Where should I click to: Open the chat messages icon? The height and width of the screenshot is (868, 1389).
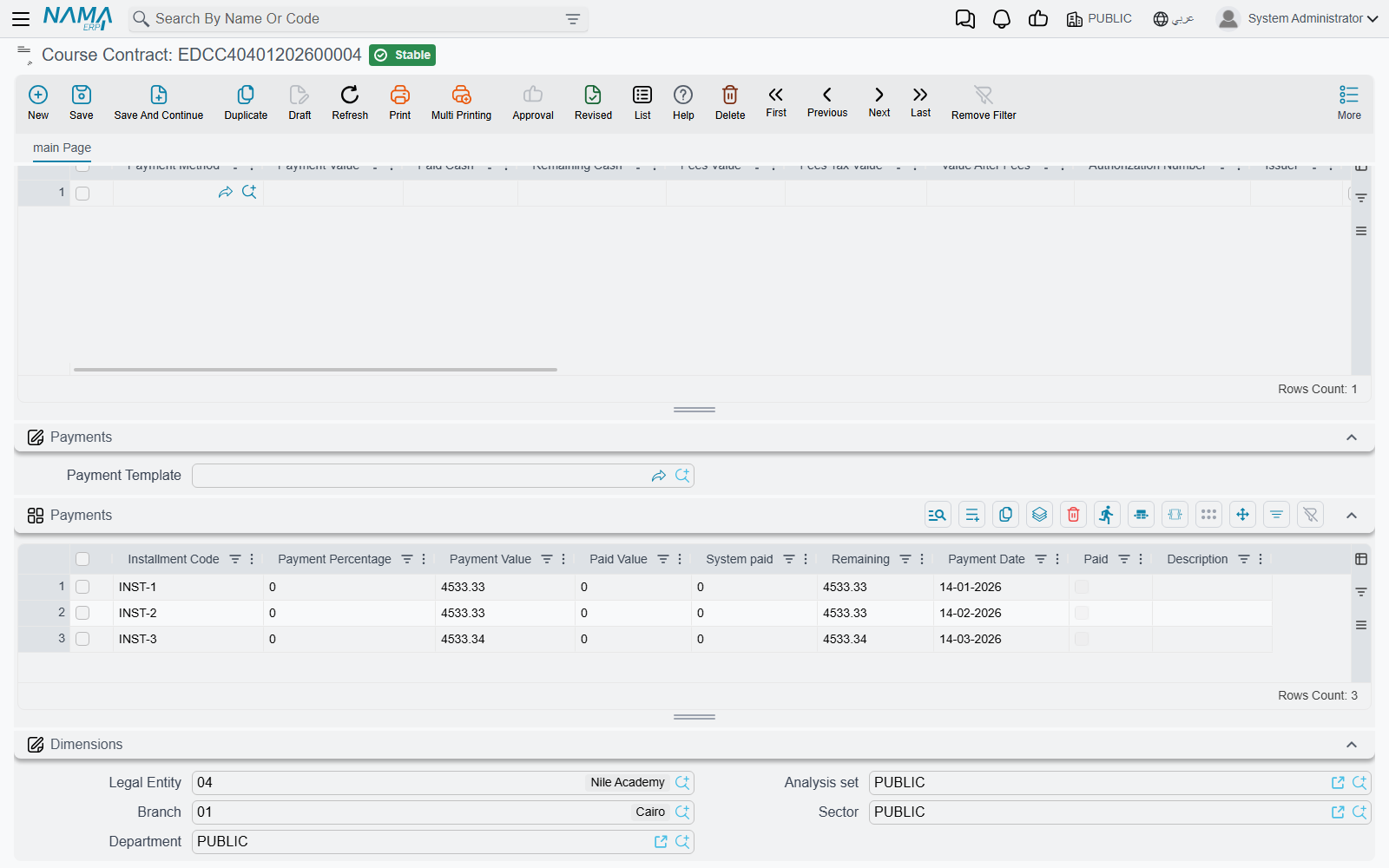click(x=964, y=19)
